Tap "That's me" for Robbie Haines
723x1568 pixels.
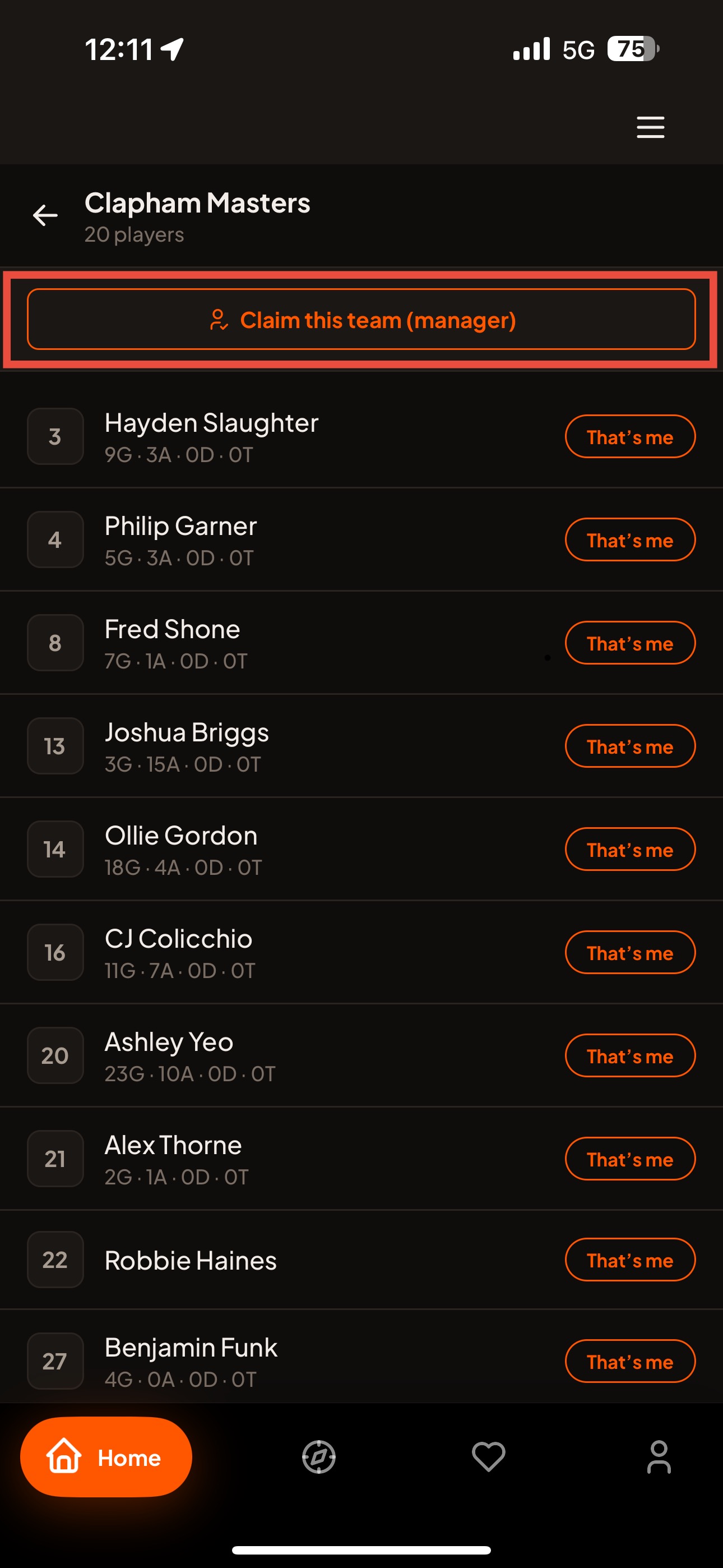tap(630, 1260)
